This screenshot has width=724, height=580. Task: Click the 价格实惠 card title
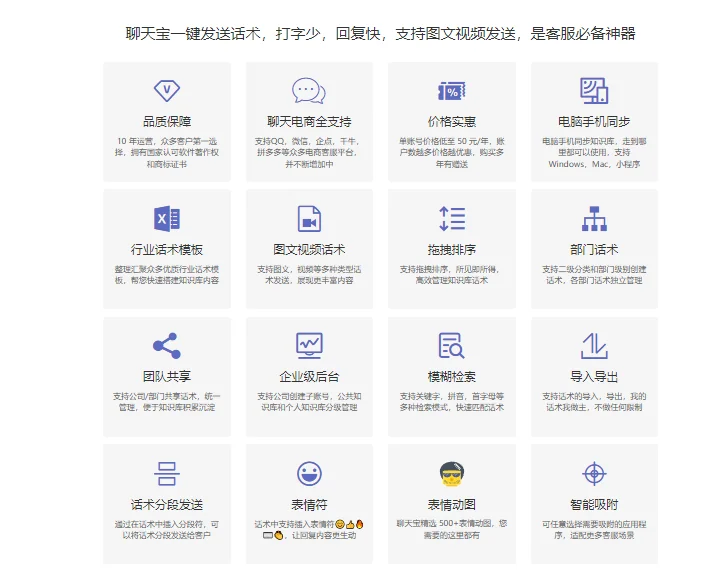click(x=452, y=122)
